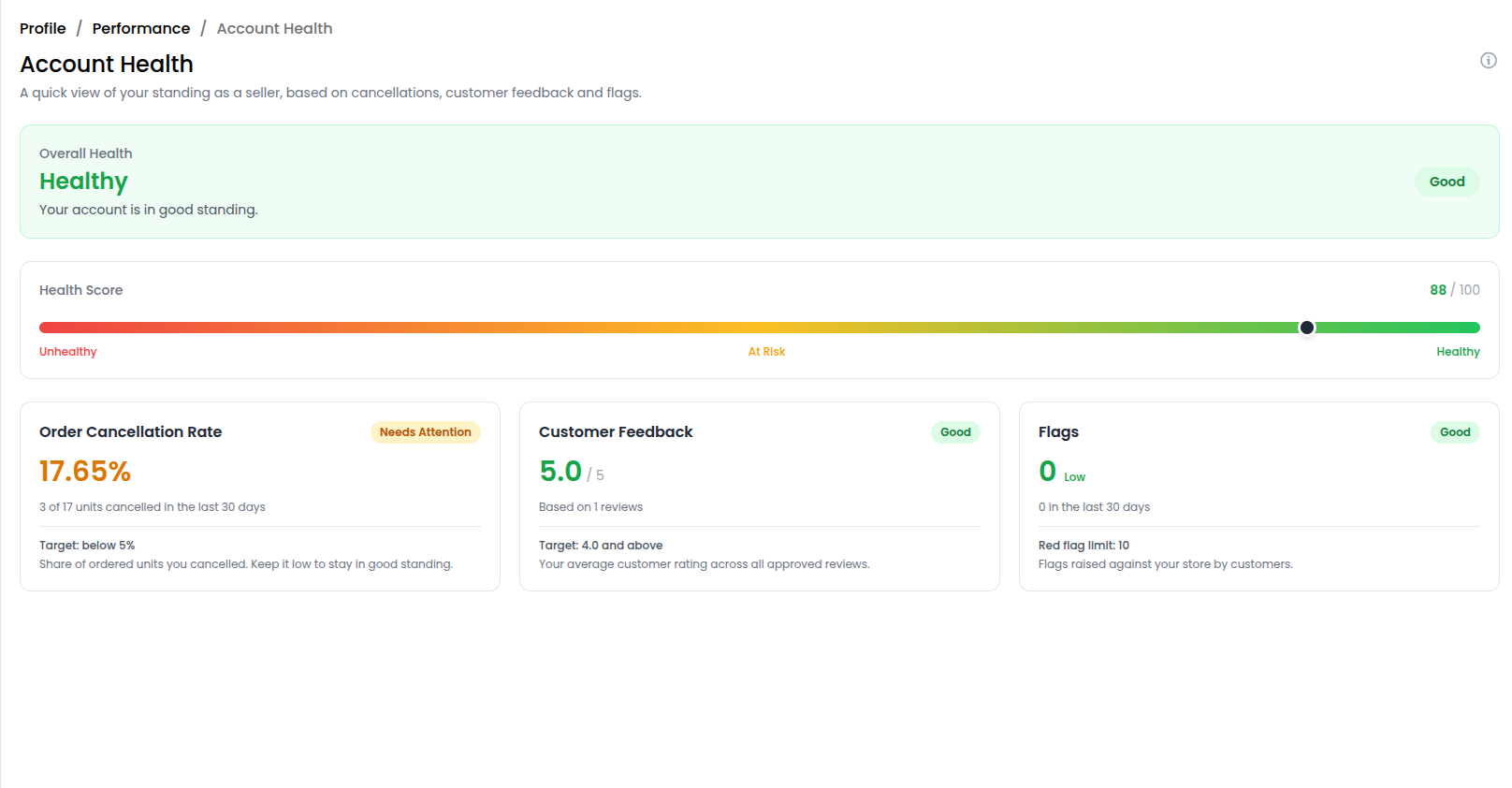
Task: Click '0 in the last 30 days' text
Action: [x=1094, y=507]
